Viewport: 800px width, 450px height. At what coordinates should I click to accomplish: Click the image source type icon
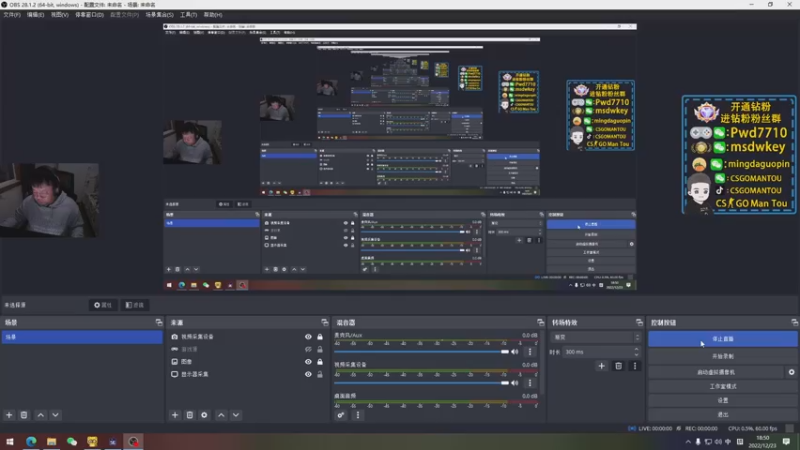point(174,362)
